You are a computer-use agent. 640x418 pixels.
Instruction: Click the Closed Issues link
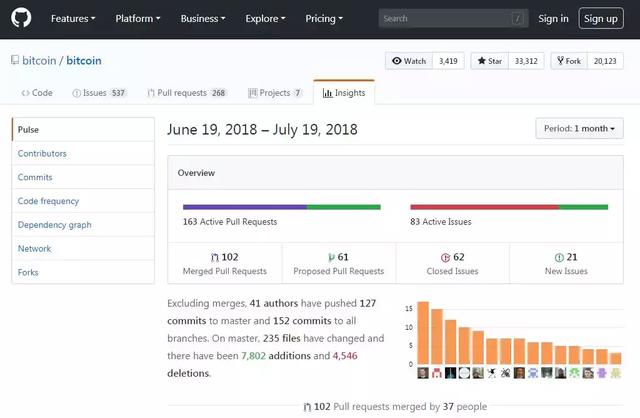(x=452, y=263)
